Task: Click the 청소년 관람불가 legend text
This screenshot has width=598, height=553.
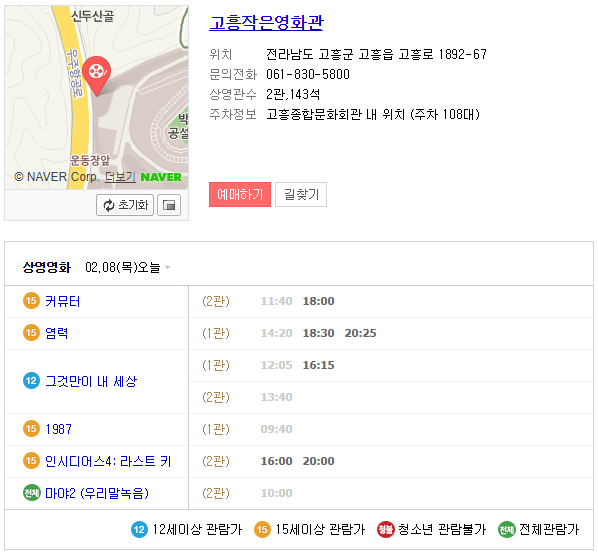Action: coord(442,530)
